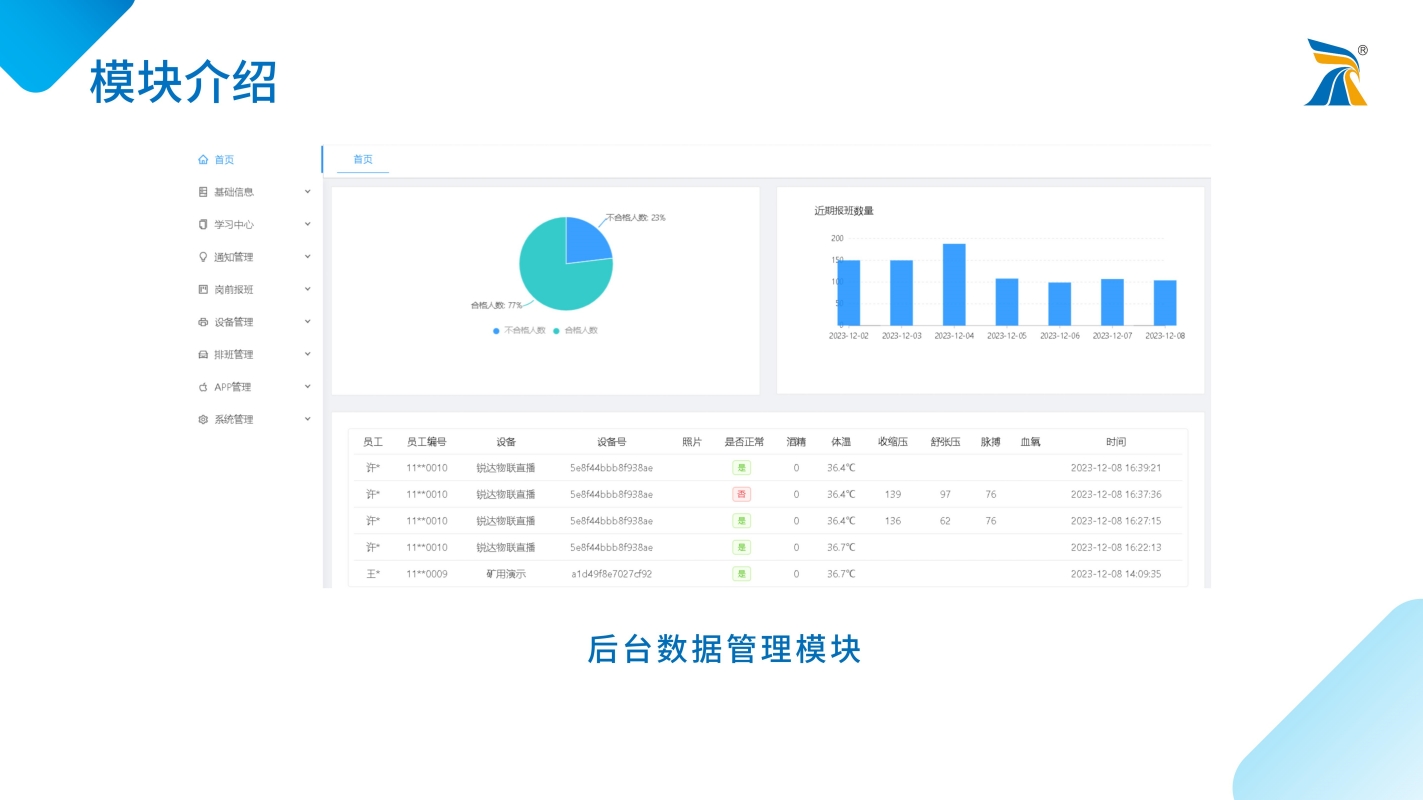Open the 通知管理 menu label
1423x800 pixels.
pyautogui.click(x=234, y=257)
